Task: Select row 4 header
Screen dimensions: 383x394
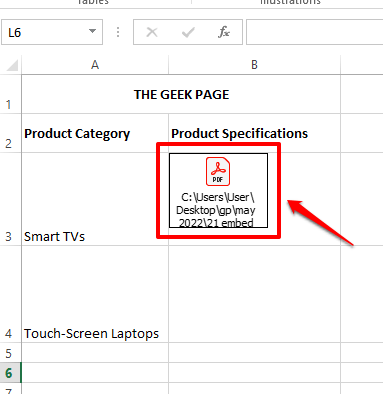Action: 10,294
